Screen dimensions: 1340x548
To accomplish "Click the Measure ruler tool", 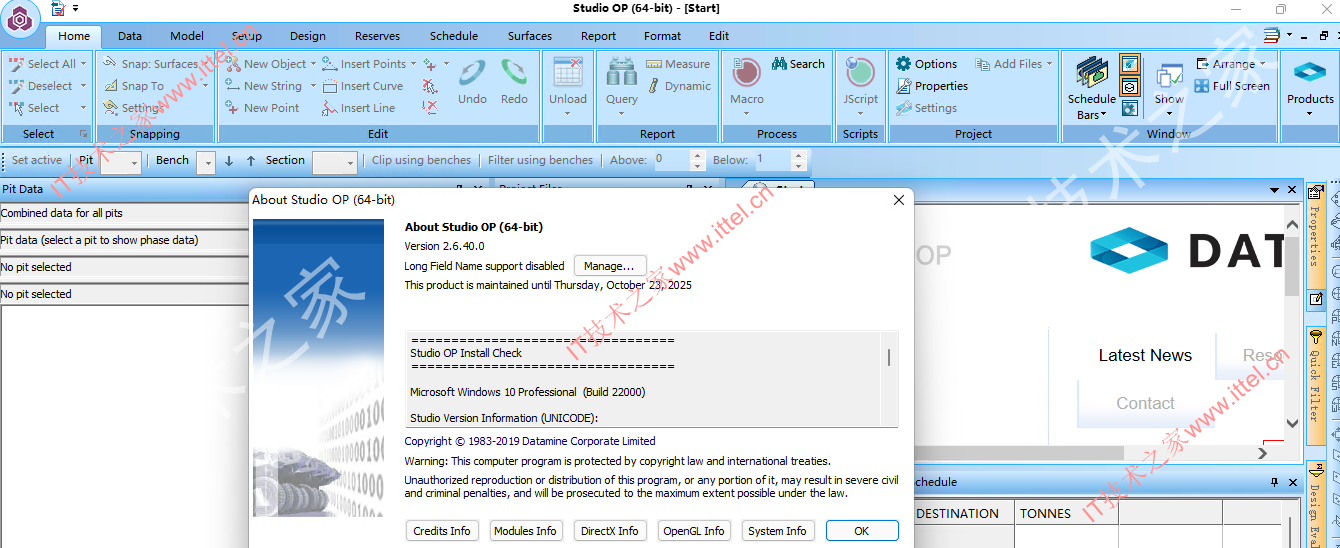I will point(678,64).
